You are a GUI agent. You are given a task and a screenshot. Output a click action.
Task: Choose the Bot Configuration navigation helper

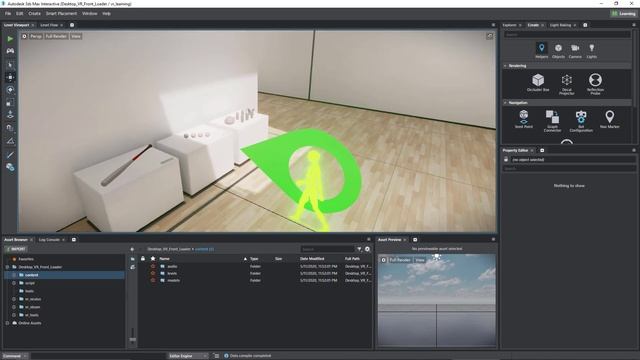pyautogui.click(x=581, y=121)
